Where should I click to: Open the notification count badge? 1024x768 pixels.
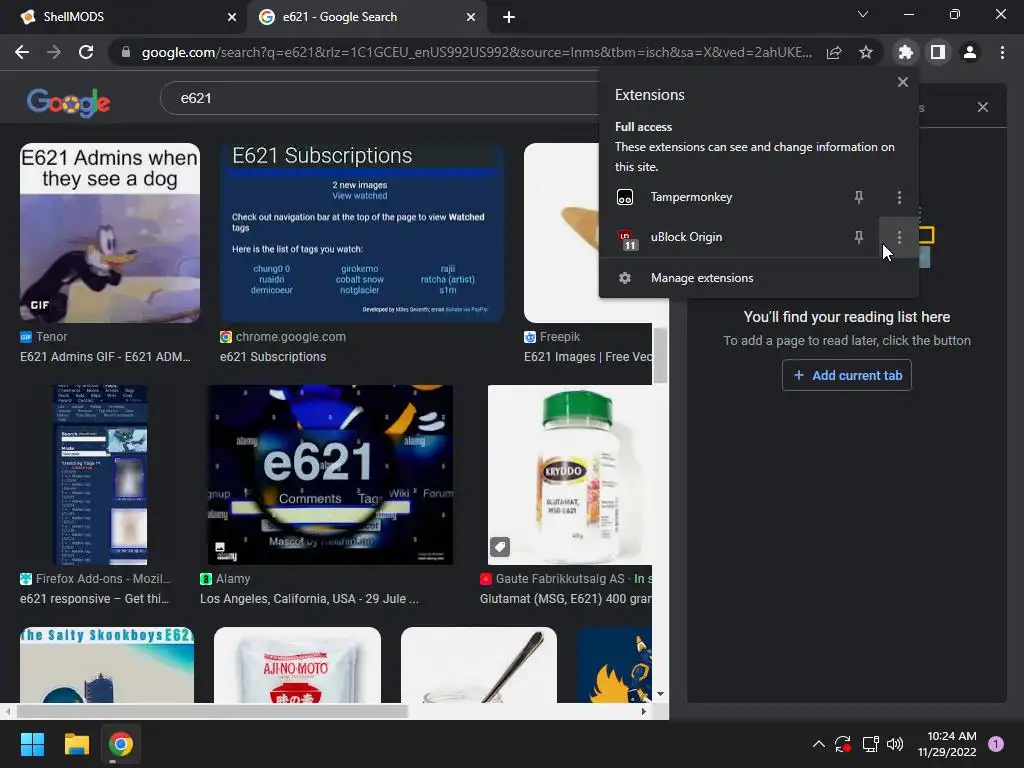(x=996, y=744)
